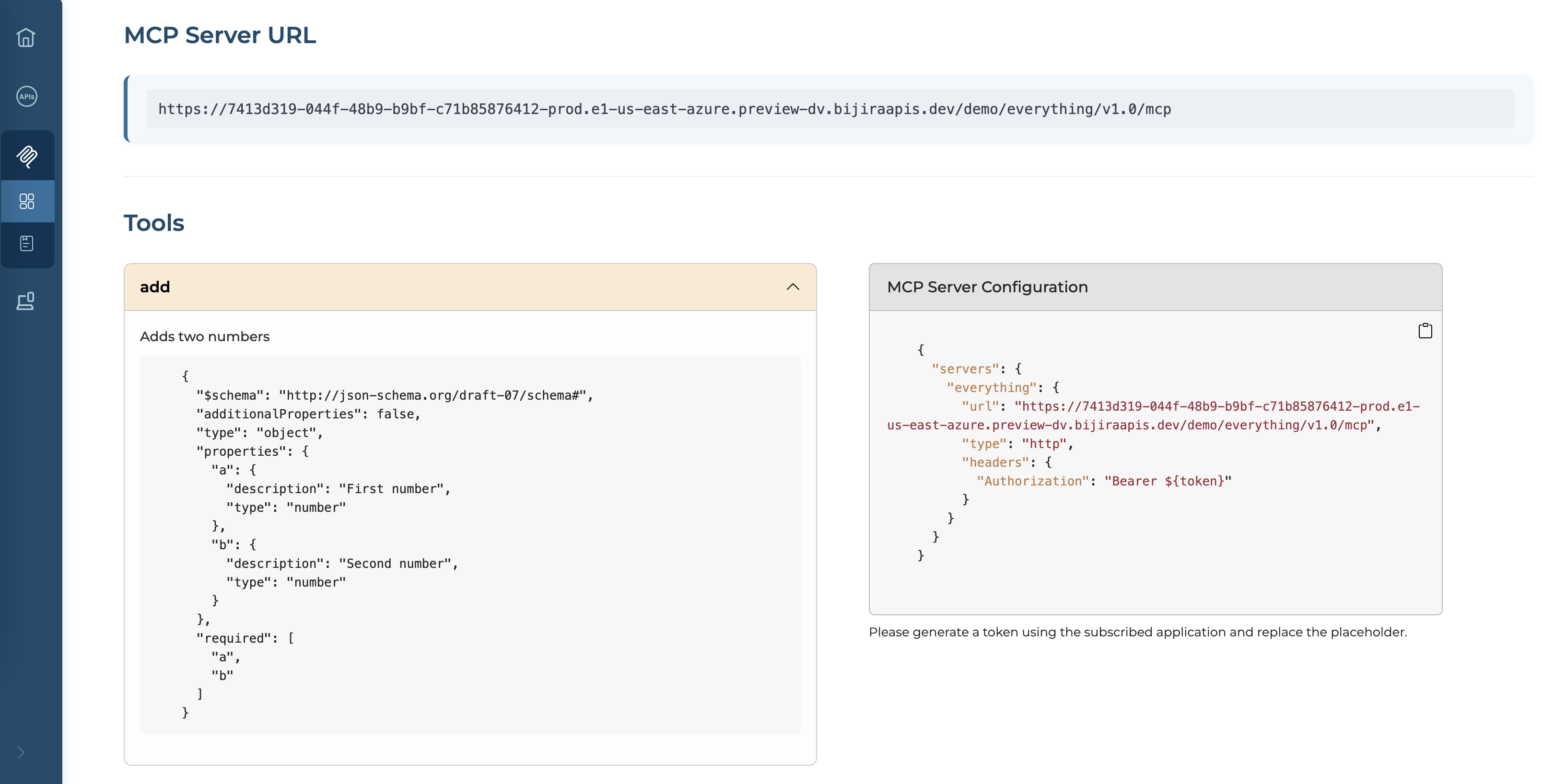Click the MCP Server URL heading
The height and width of the screenshot is (784, 1542).
tap(220, 35)
